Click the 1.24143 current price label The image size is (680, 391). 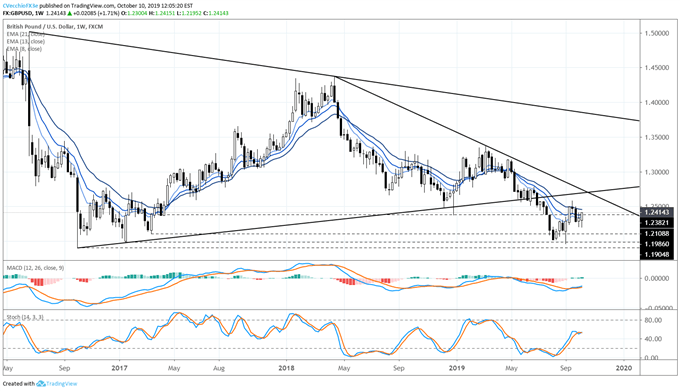click(657, 212)
